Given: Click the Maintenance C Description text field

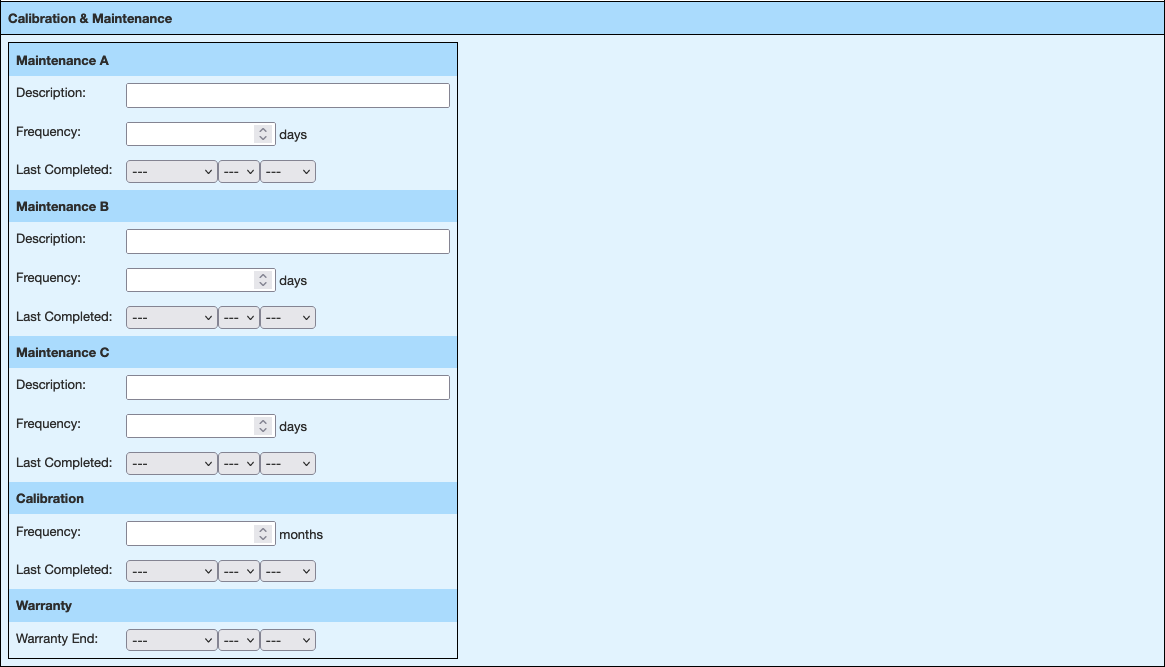Looking at the screenshot, I should coord(287,387).
